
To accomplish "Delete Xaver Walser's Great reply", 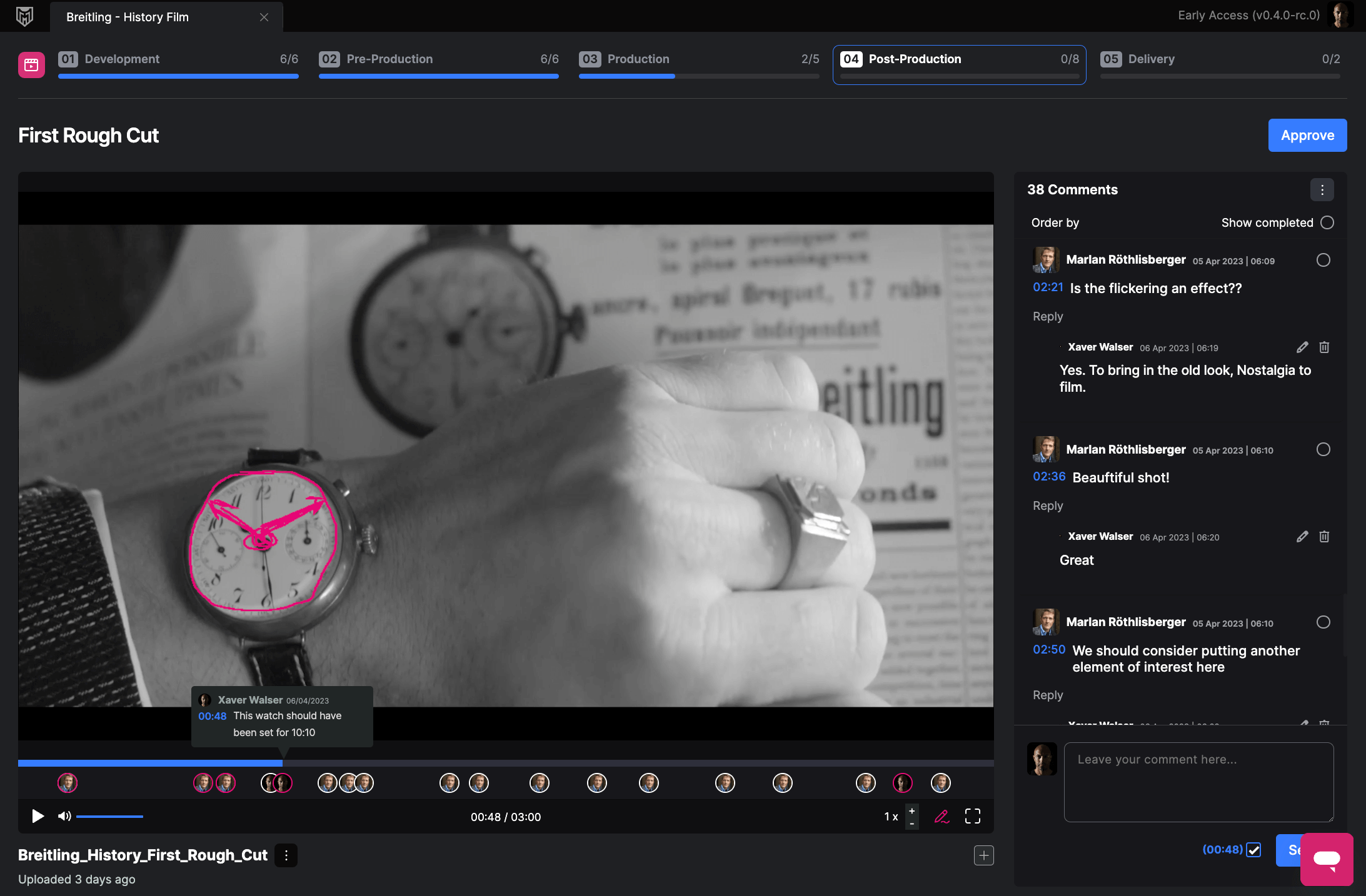I will pos(1324,537).
